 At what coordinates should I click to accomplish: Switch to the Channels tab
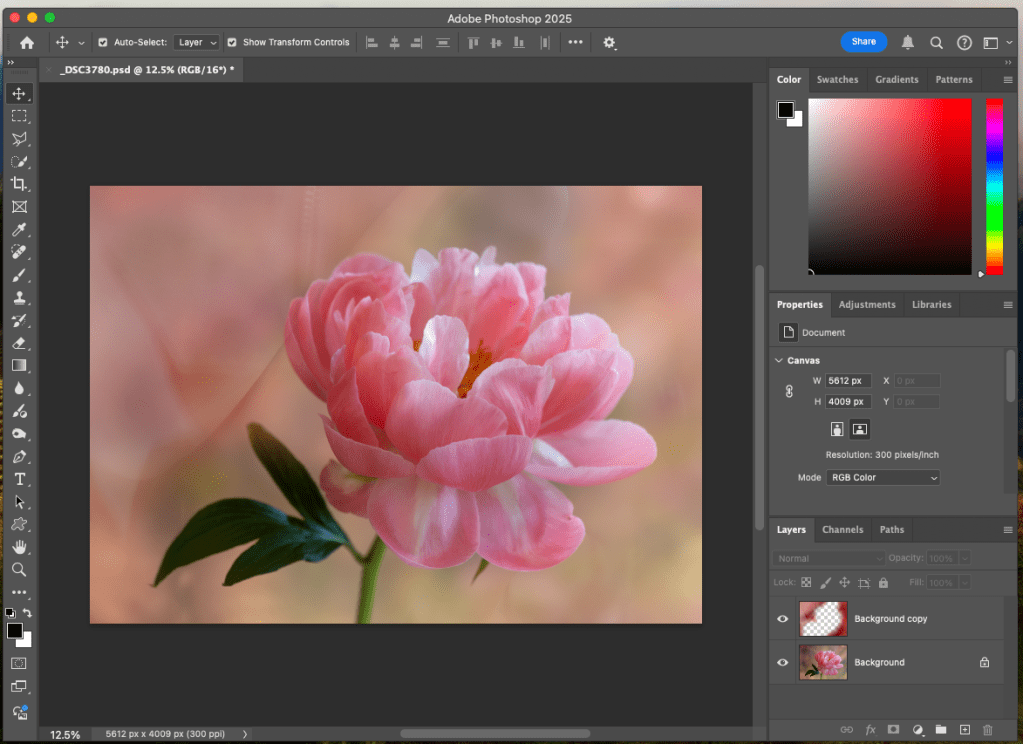pyautogui.click(x=842, y=530)
